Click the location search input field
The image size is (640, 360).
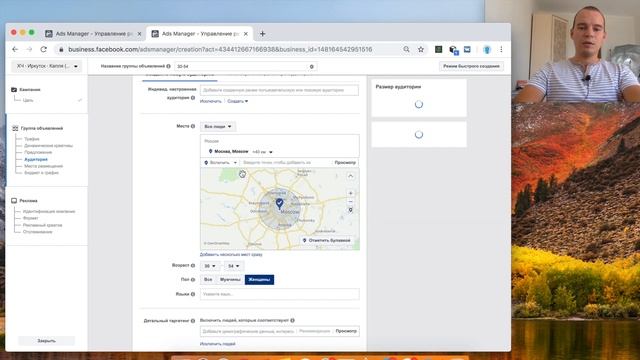coord(286,162)
